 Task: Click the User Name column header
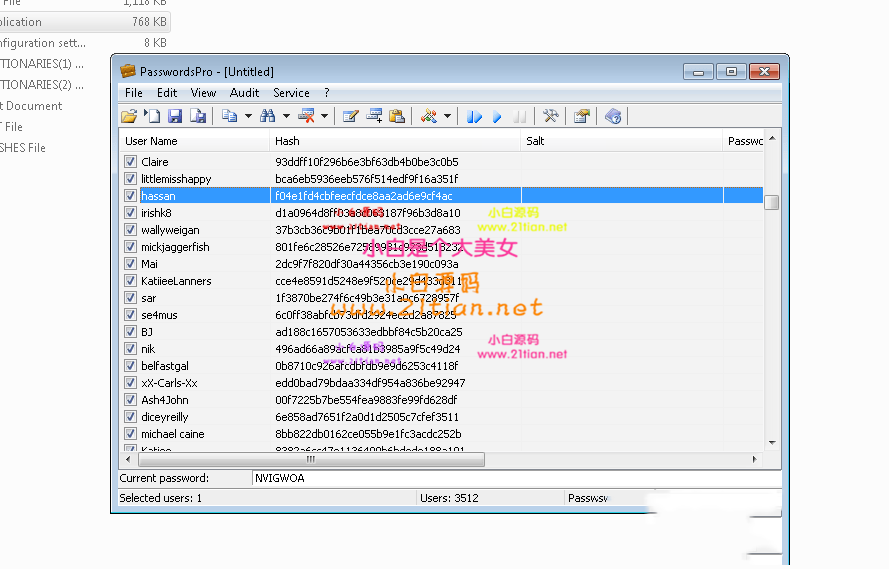pyautogui.click(x=193, y=141)
